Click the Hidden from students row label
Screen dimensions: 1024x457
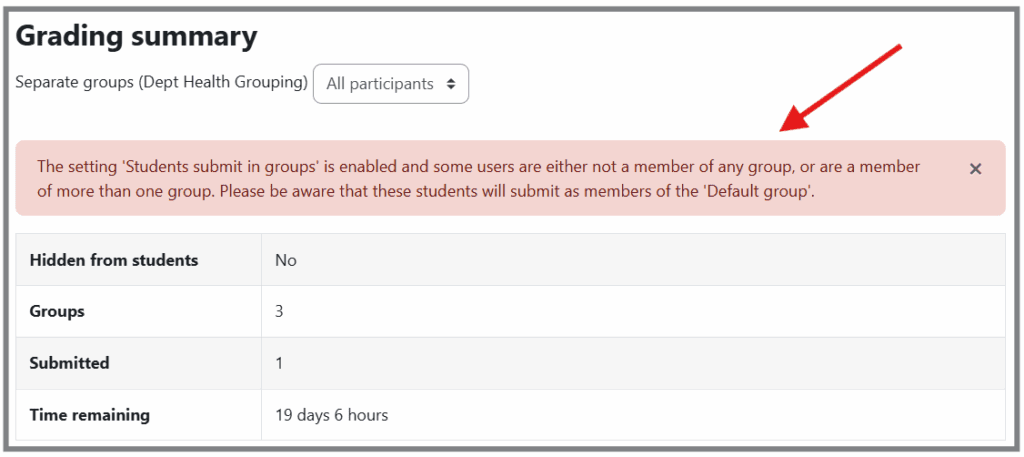(114, 260)
